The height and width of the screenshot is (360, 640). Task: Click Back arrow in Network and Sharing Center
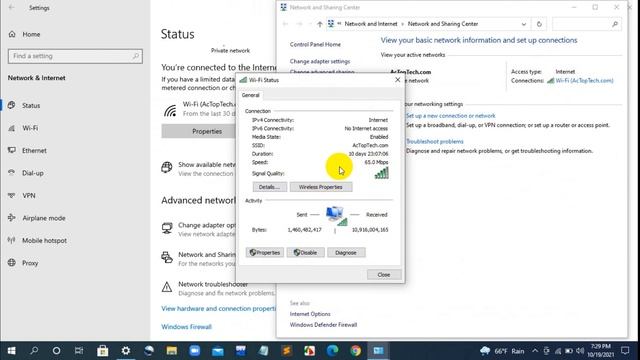click(x=285, y=24)
